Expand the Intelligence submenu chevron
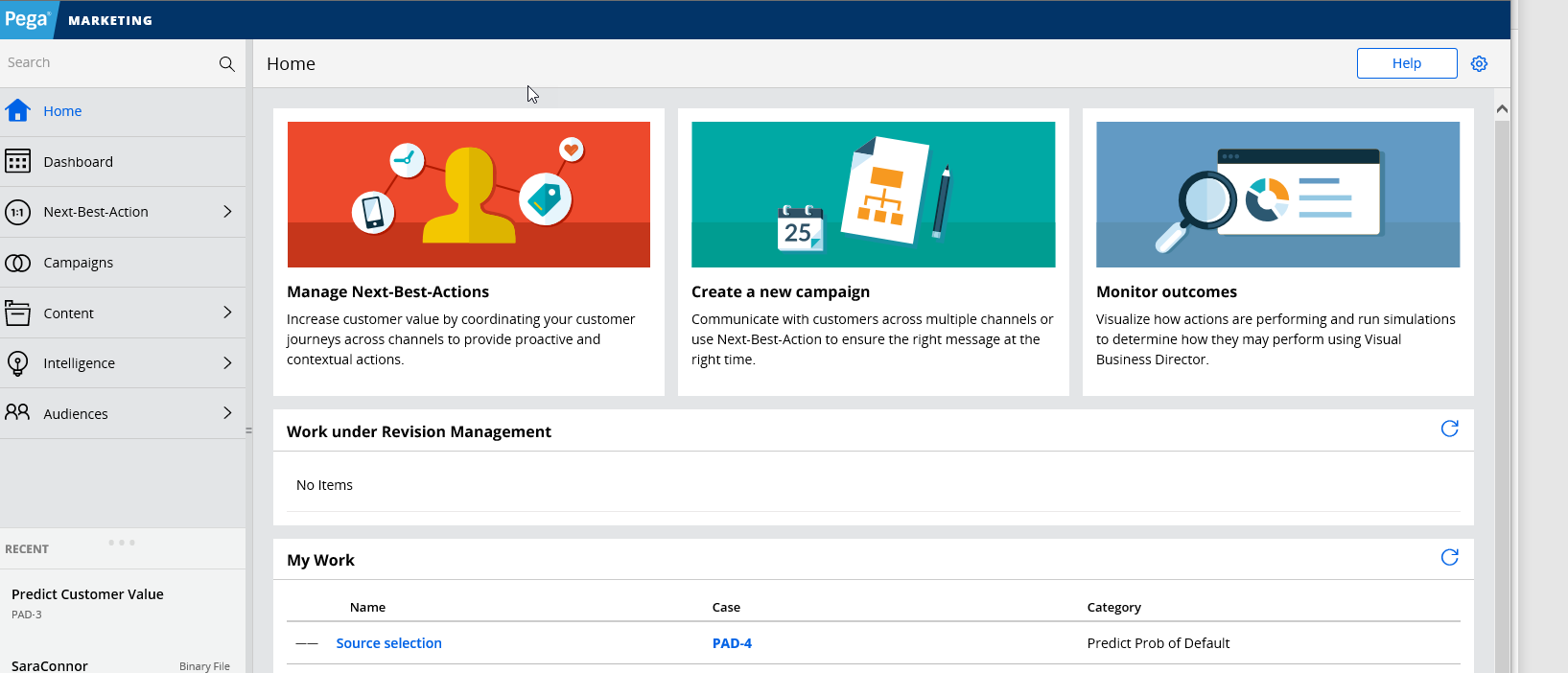 pyautogui.click(x=227, y=363)
